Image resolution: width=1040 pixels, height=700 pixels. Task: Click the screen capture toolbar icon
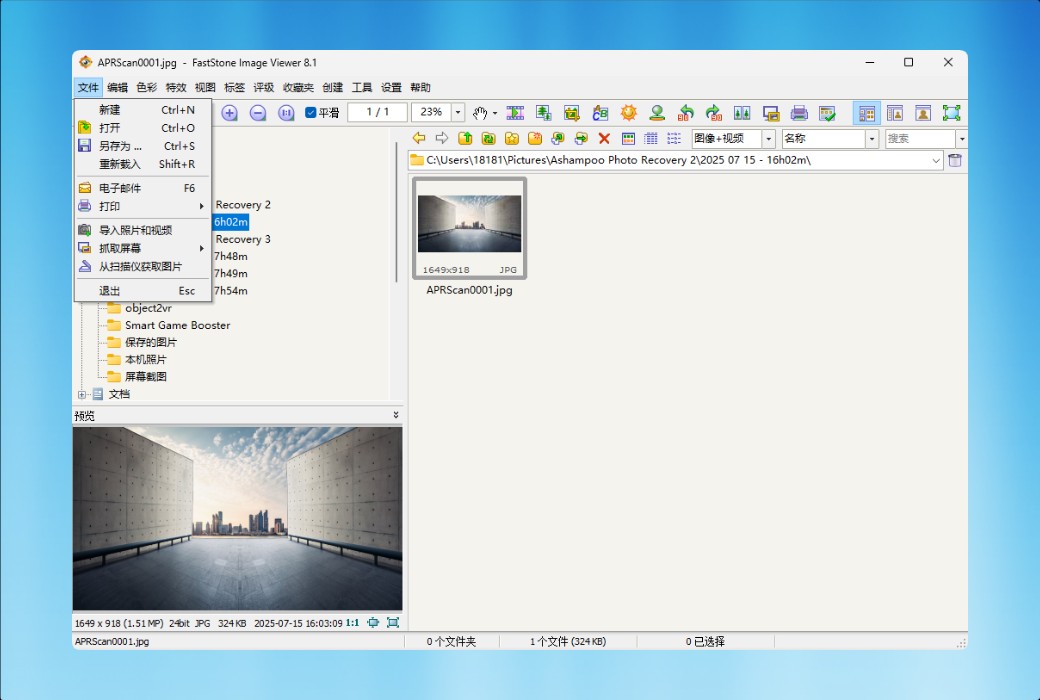(771, 113)
